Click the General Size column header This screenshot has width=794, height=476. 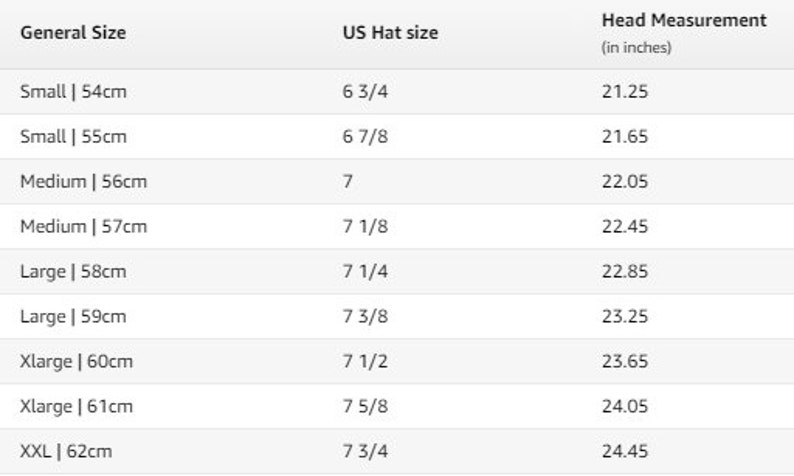pos(73,32)
